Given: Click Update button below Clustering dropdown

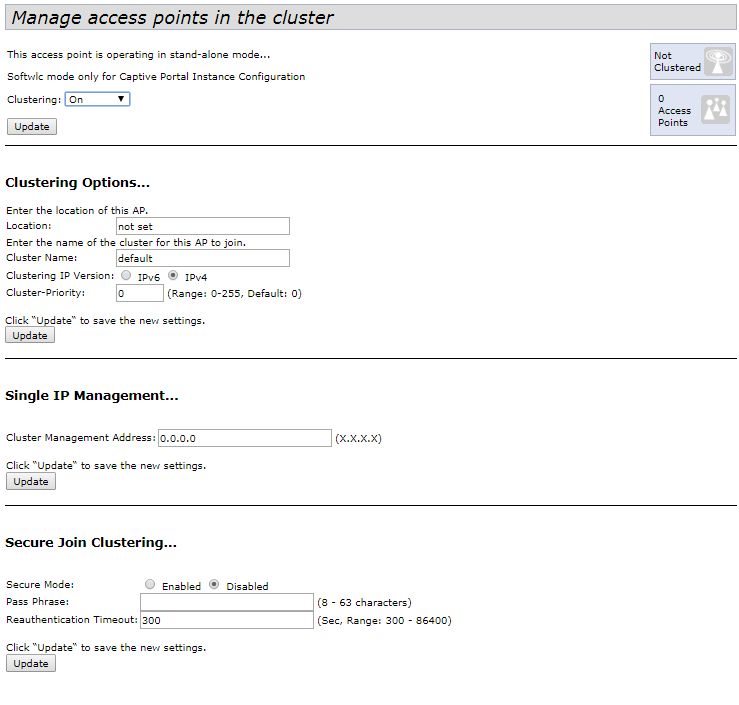Looking at the screenshot, I should (x=32, y=126).
